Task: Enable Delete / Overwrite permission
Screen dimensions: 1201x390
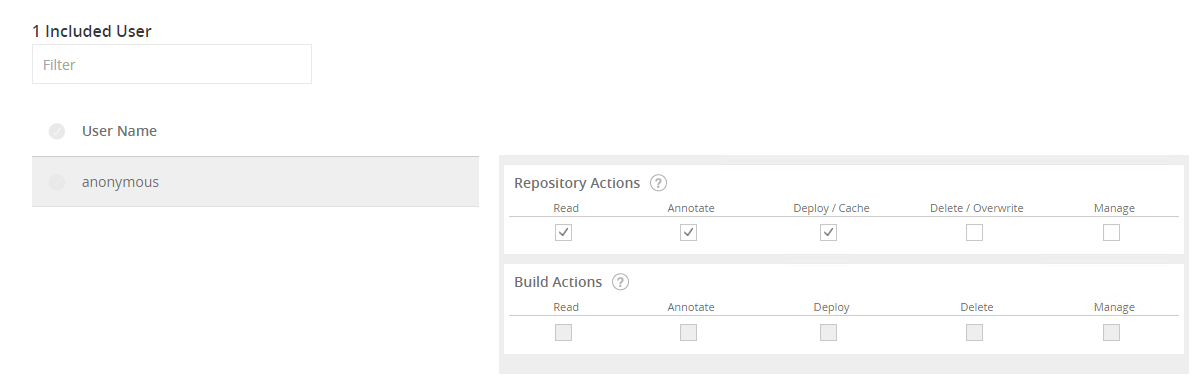Action: coord(974,233)
